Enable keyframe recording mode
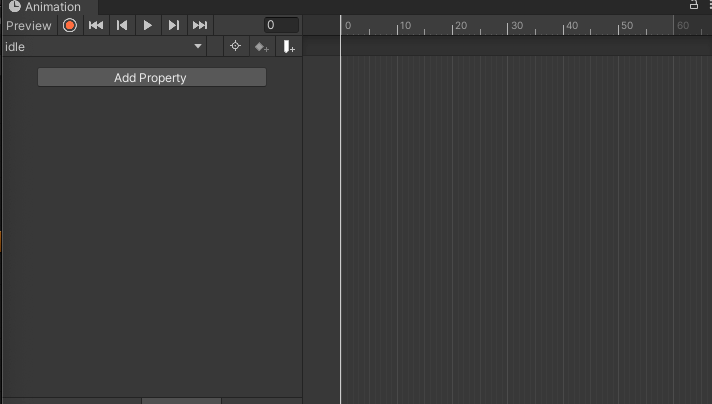712x404 pixels. pos(70,25)
